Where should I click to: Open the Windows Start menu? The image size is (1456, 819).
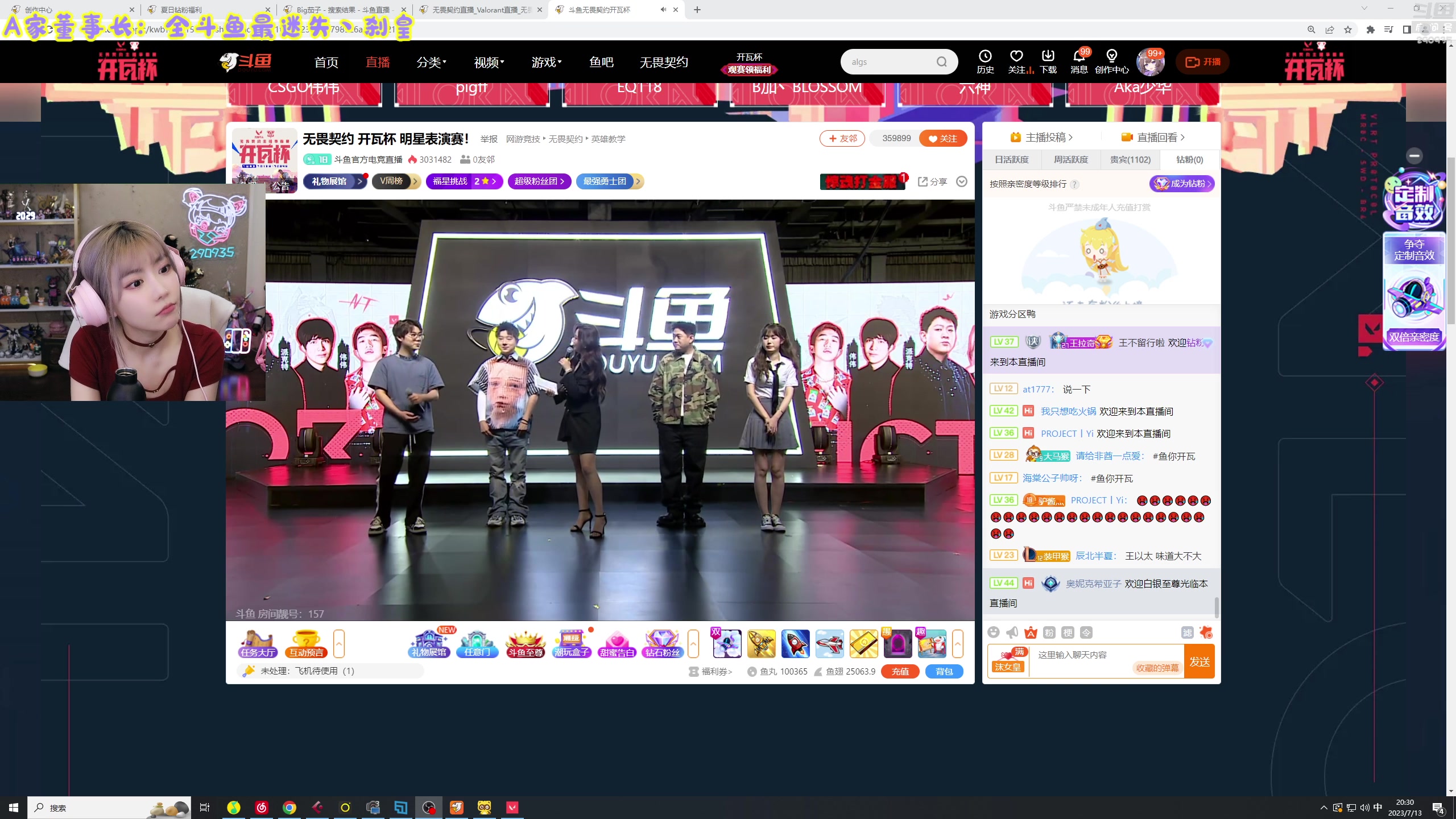(14, 808)
